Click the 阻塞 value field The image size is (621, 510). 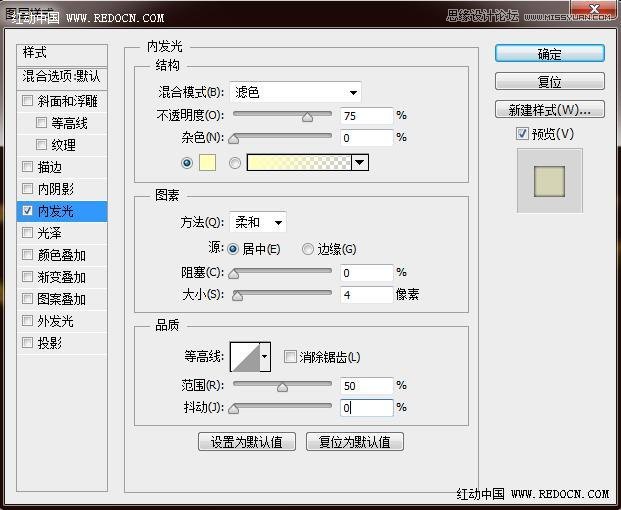click(367, 273)
